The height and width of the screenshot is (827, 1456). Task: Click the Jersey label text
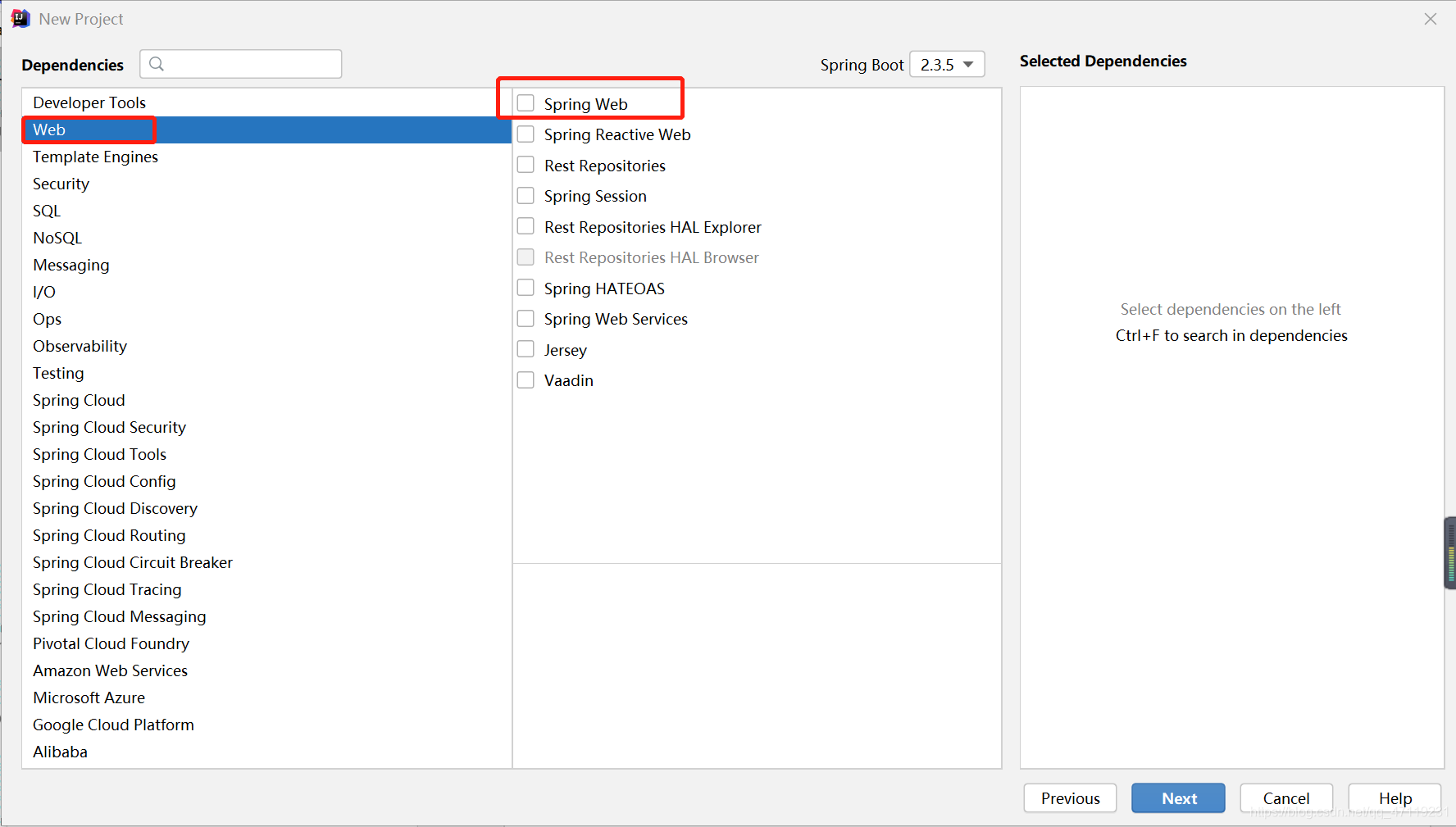tap(566, 350)
